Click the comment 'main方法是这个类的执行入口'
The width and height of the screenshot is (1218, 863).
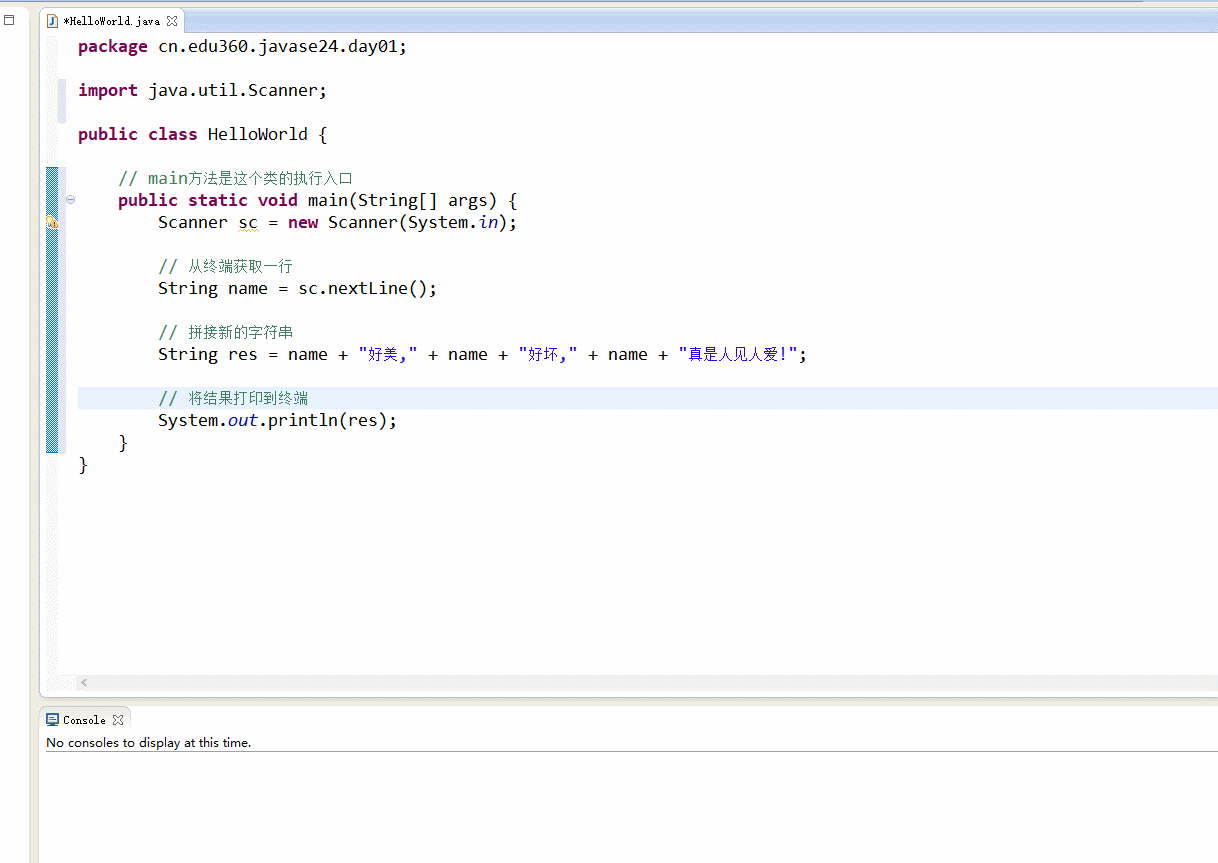(x=236, y=178)
